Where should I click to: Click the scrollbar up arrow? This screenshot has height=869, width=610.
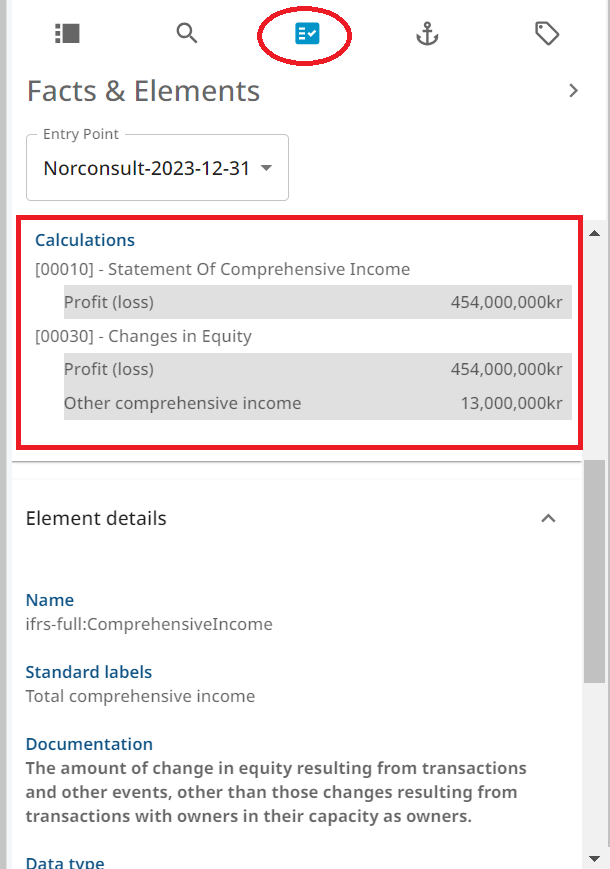pyautogui.click(x=594, y=233)
